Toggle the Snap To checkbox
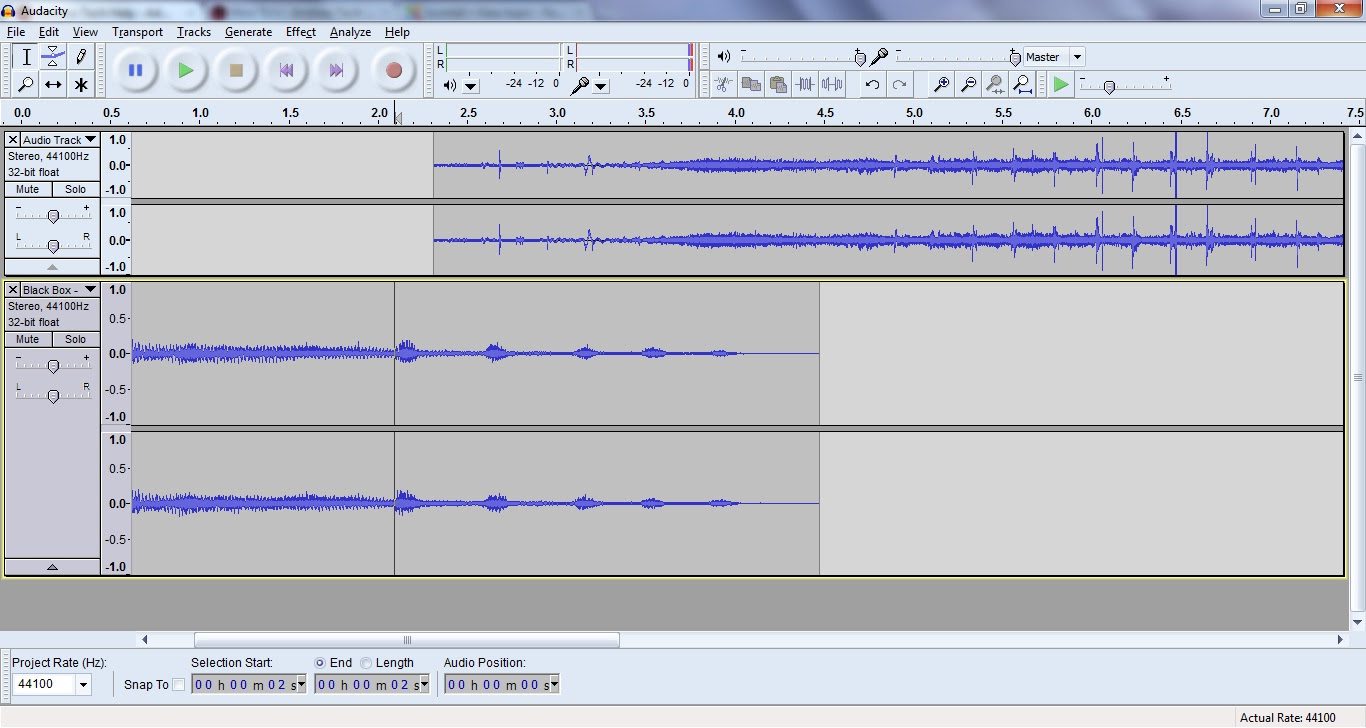This screenshot has height=728, width=1366. [179, 685]
